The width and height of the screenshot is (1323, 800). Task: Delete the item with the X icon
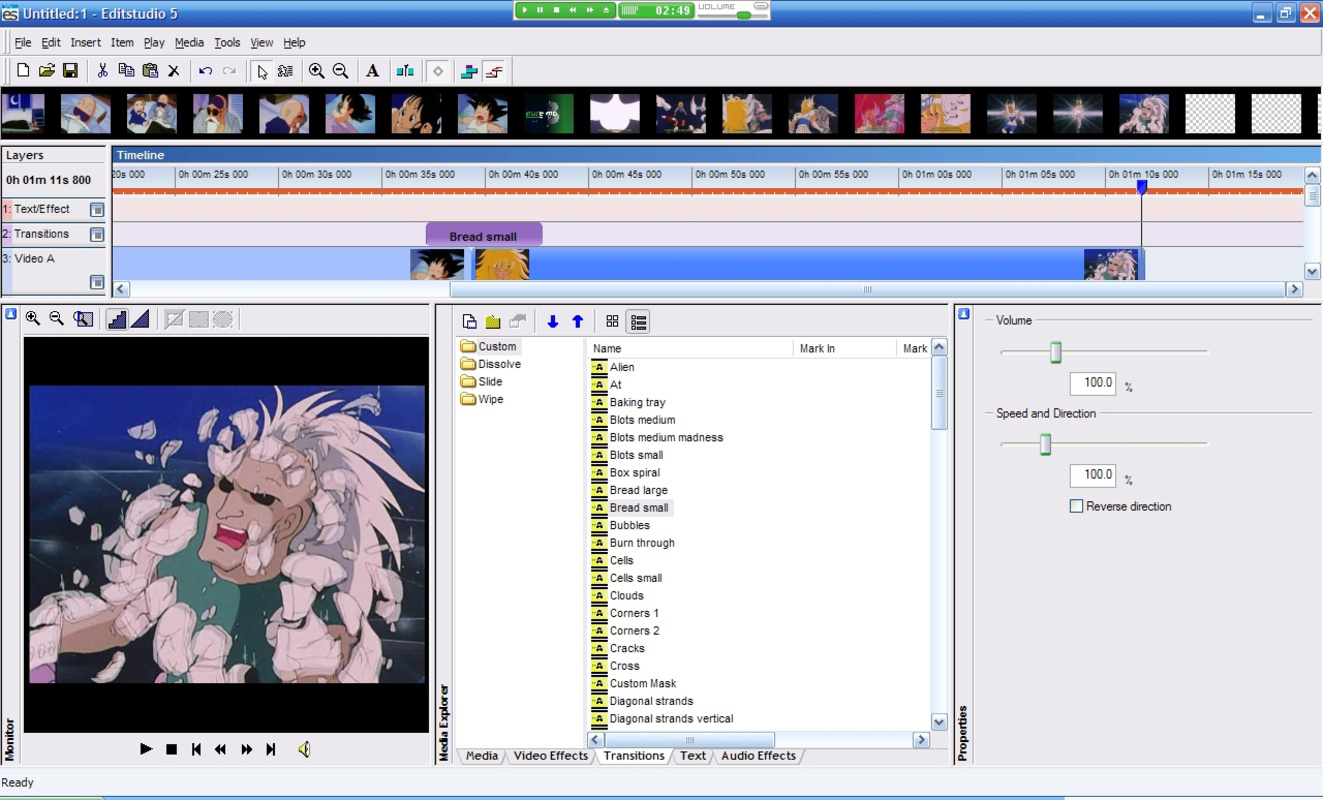[174, 71]
